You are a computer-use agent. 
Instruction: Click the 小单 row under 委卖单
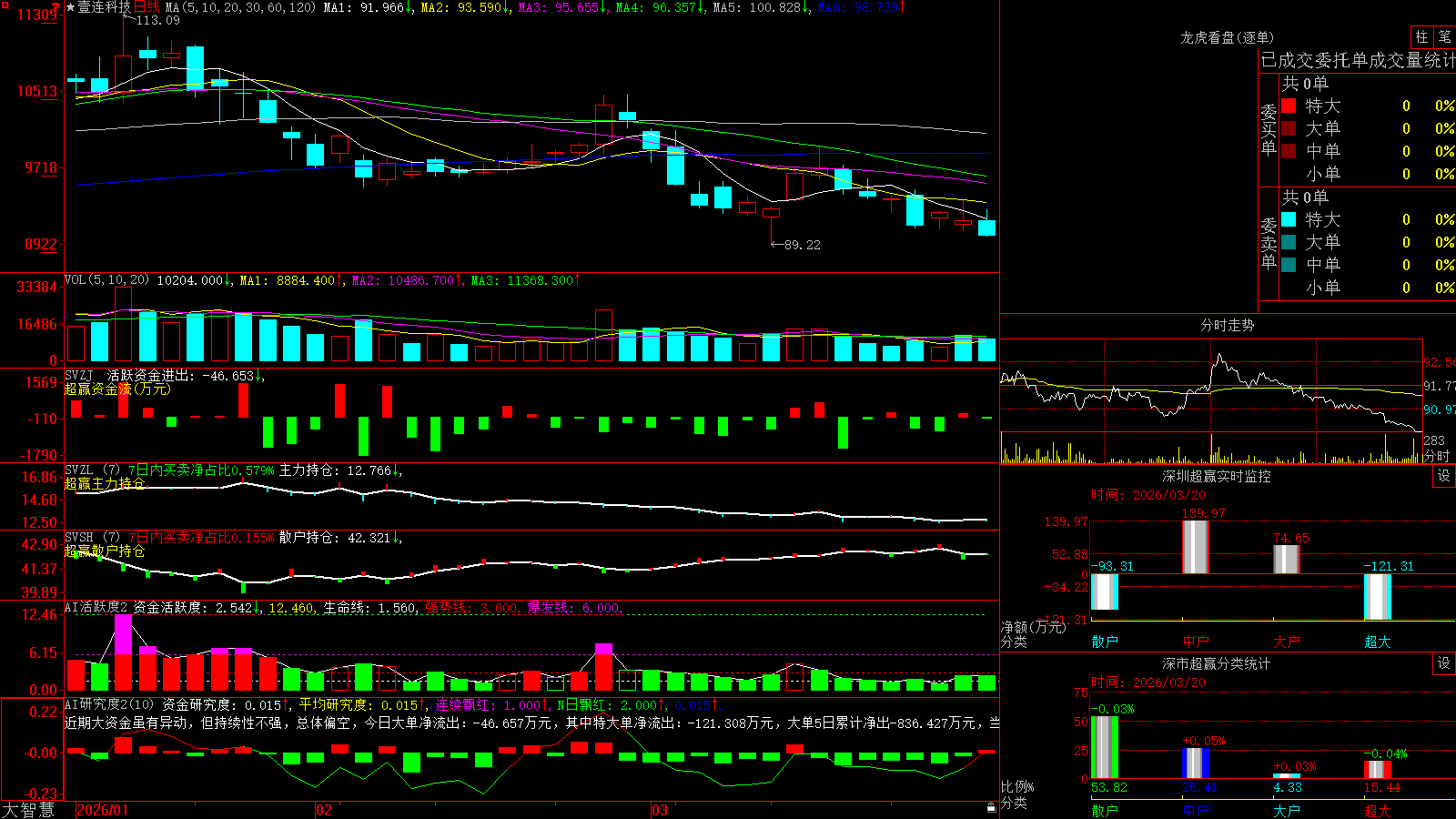(x=1368, y=288)
